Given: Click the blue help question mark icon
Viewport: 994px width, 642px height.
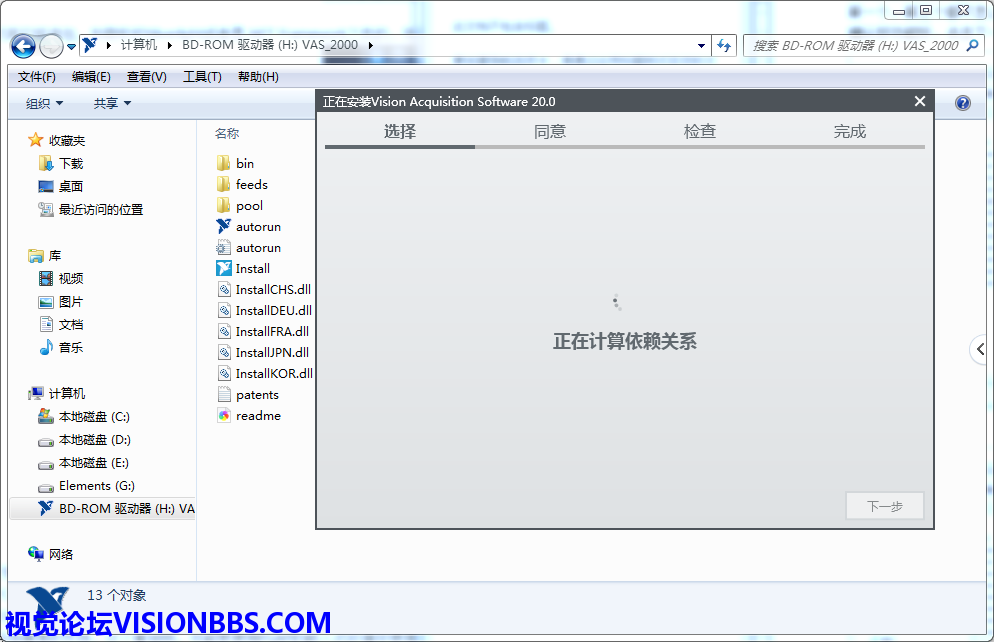Looking at the screenshot, I should (963, 103).
